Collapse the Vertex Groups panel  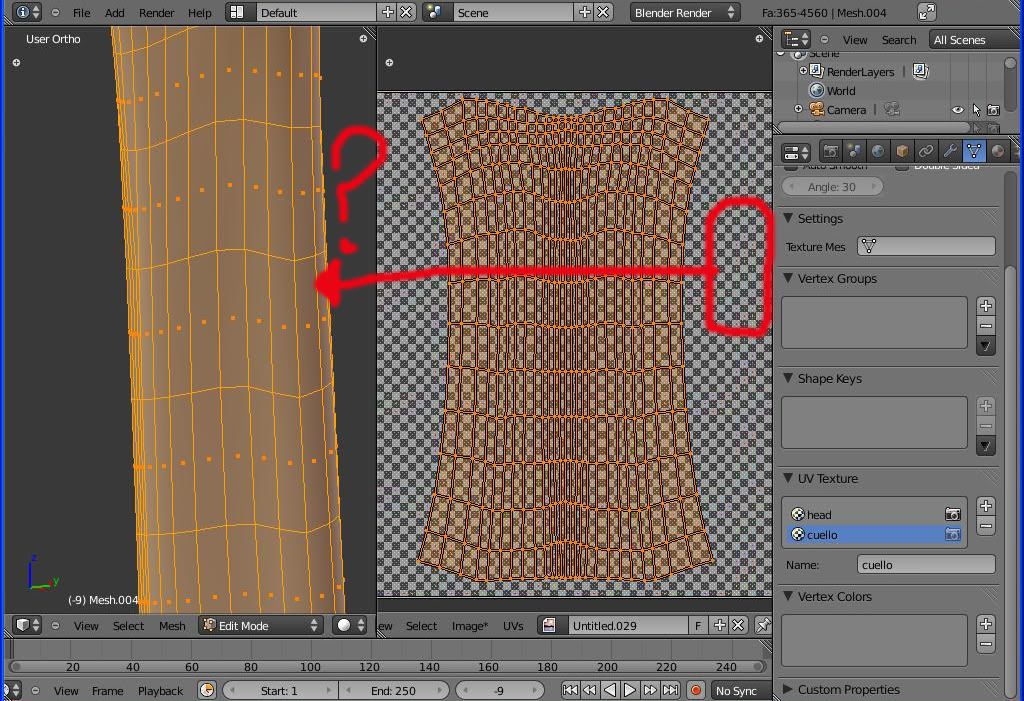[x=836, y=278]
